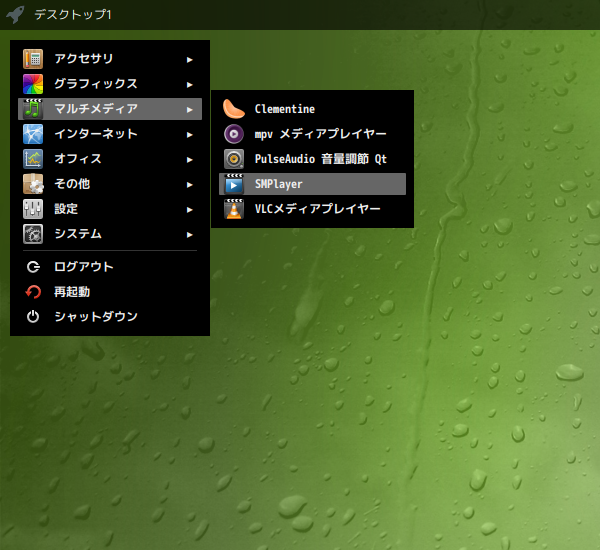Open the システム menu category

pyautogui.click(x=110, y=234)
